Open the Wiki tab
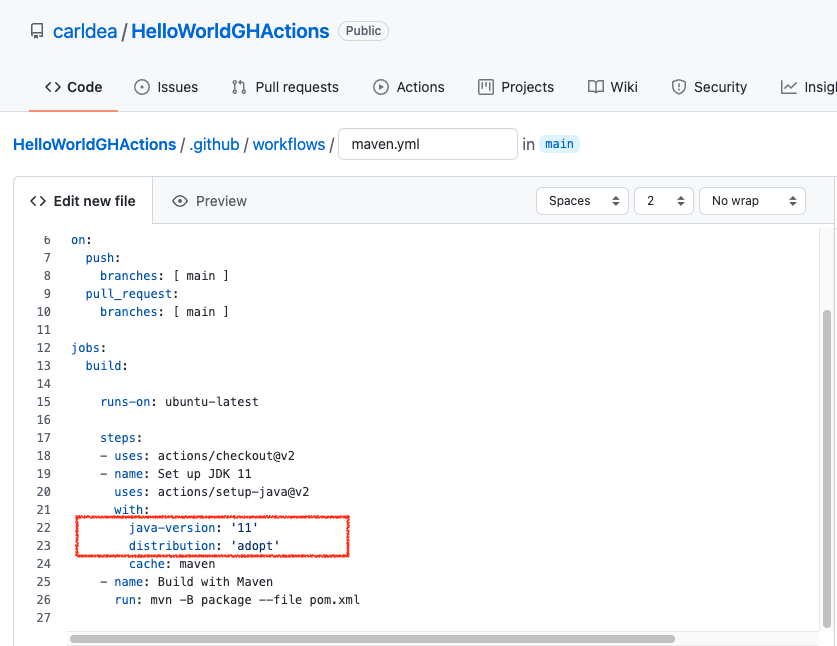 click(x=613, y=87)
